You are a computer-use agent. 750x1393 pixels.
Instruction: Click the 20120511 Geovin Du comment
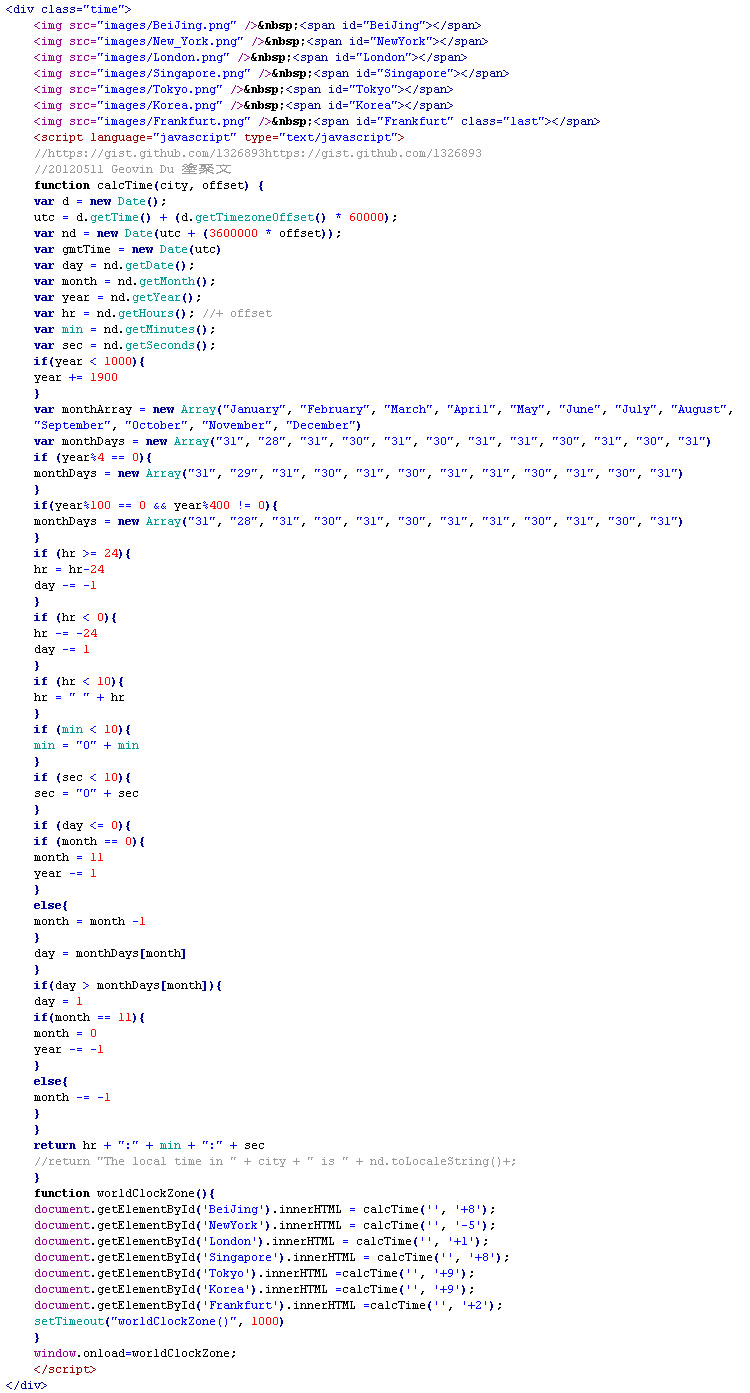point(133,169)
